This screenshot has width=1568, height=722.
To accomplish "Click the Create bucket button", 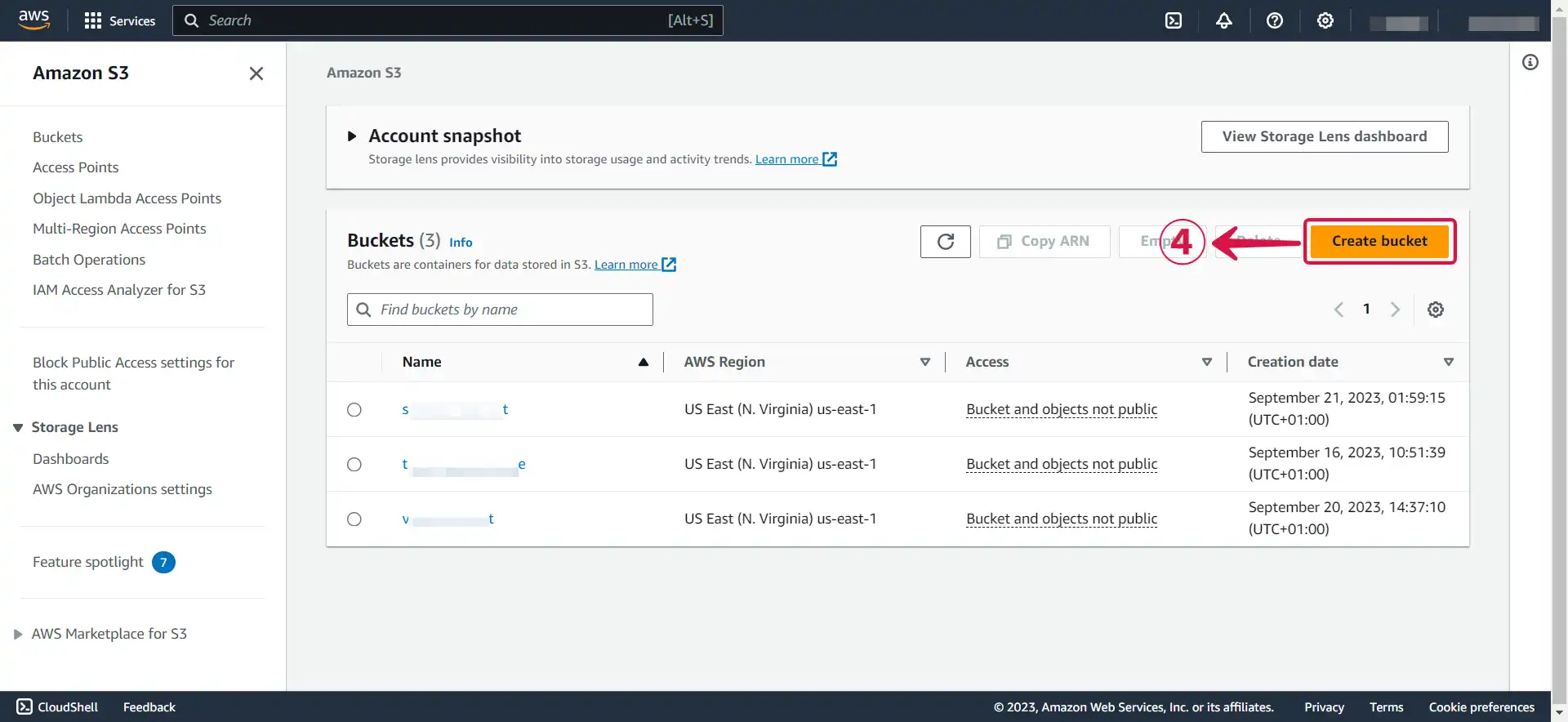I will [x=1379, y=241].
